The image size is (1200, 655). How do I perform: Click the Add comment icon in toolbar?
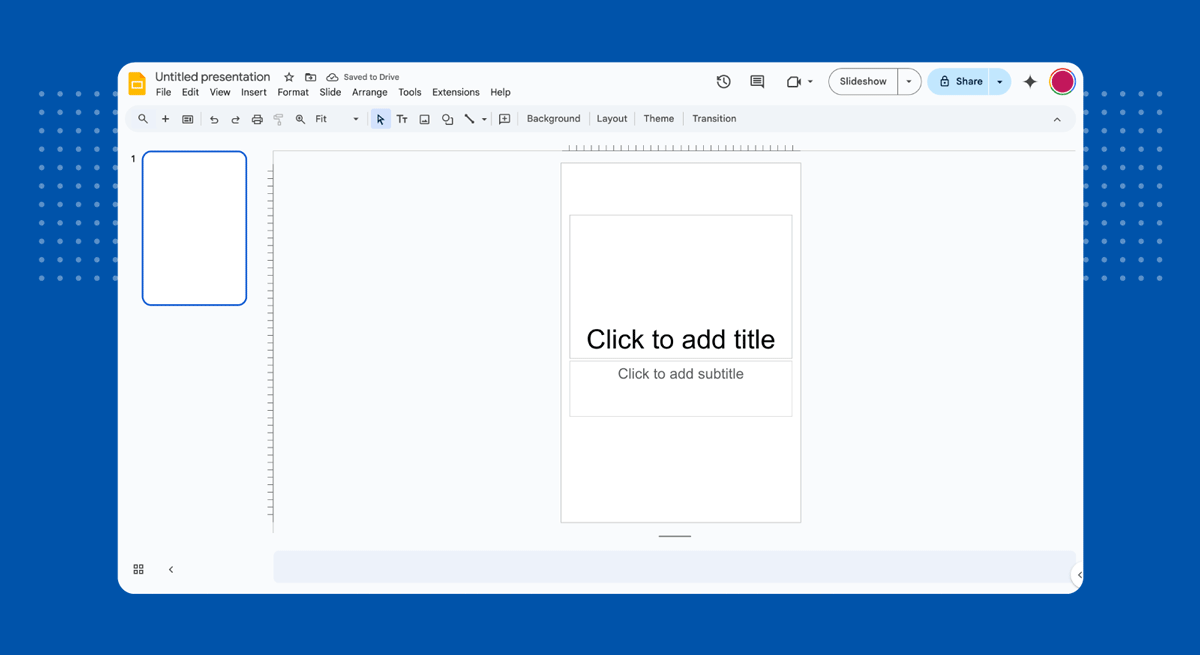tap(505, 119)
